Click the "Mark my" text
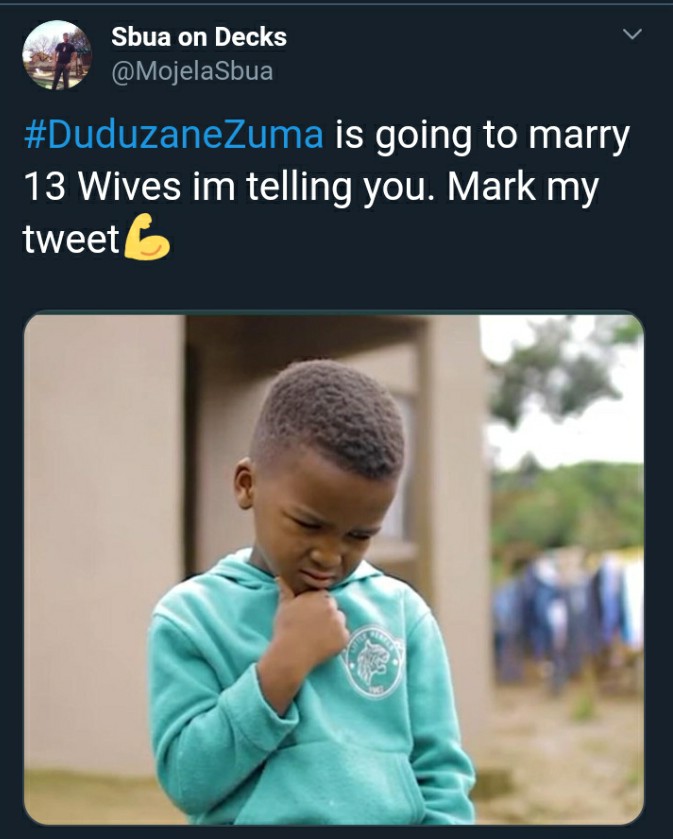Viewport: 673px width, 839px height. tap(523, 188)
